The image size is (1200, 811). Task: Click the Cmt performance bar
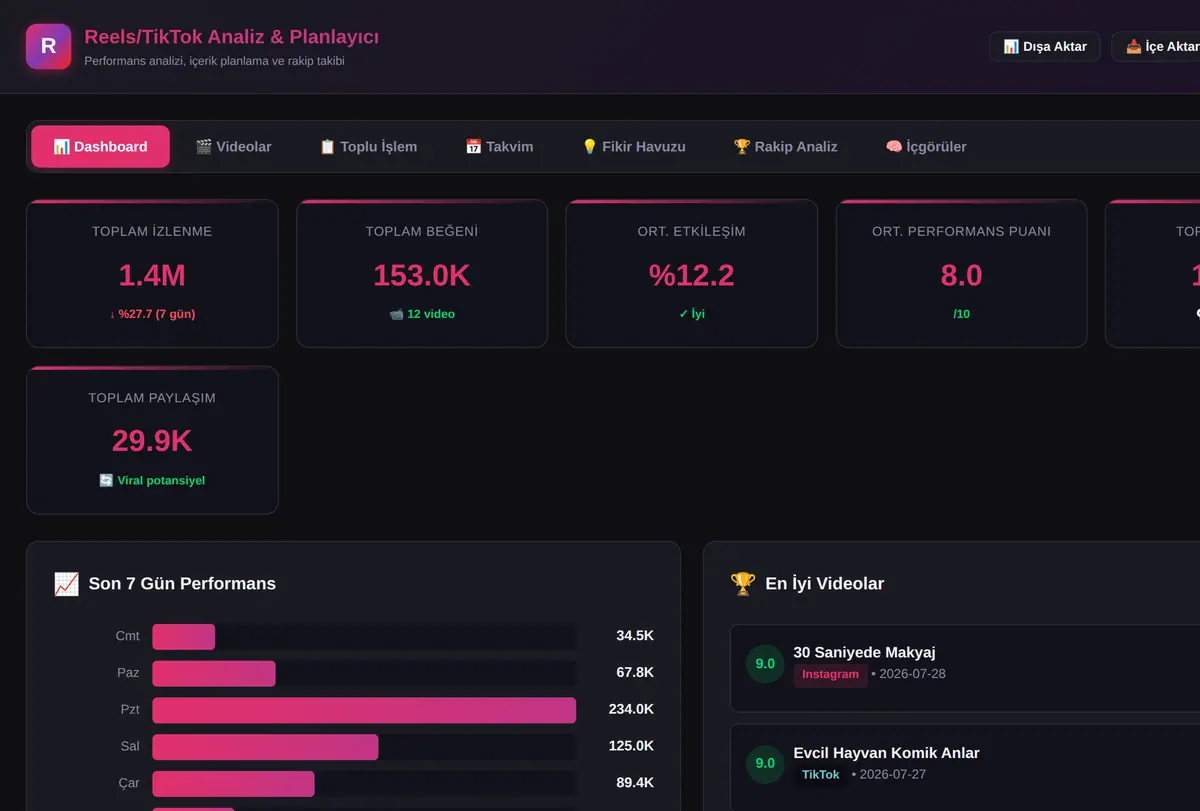[x=183, y=637]
